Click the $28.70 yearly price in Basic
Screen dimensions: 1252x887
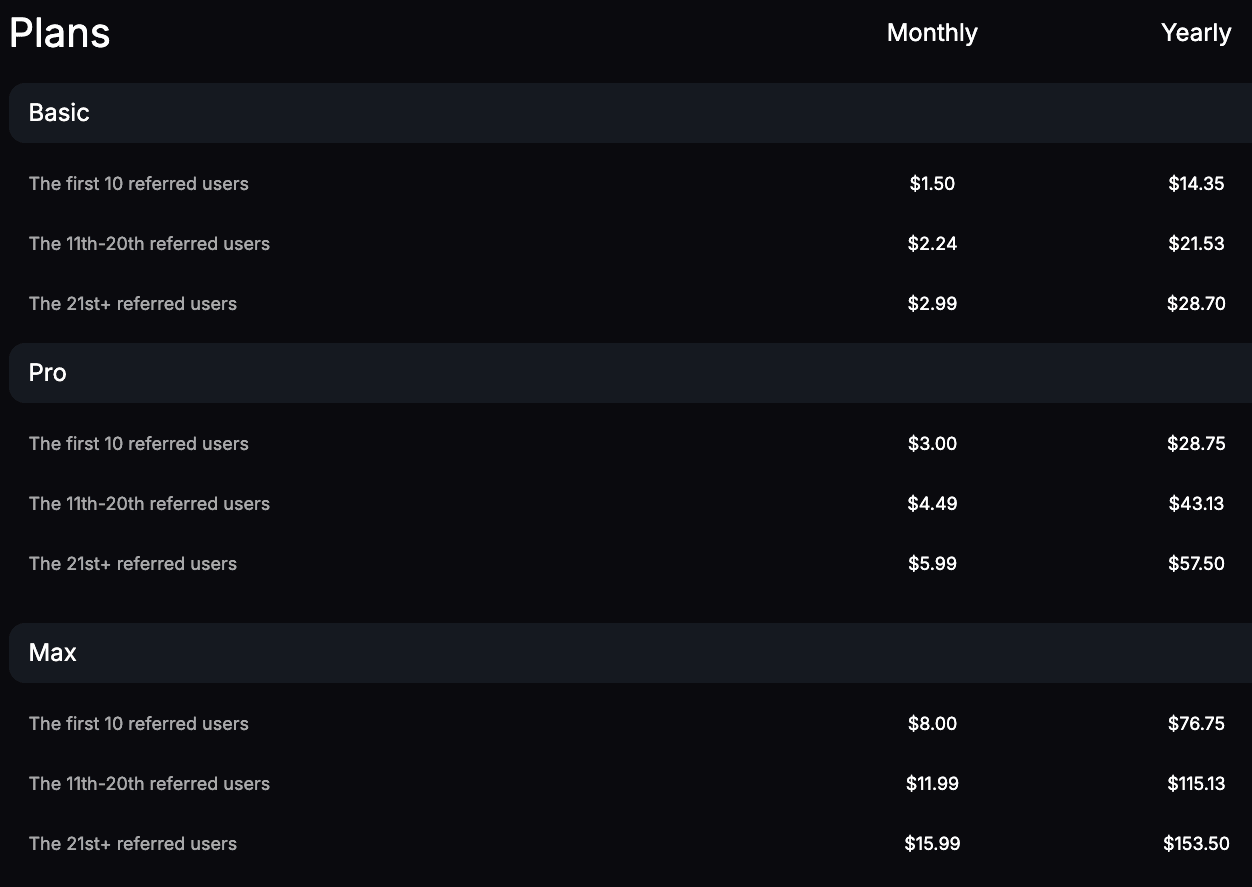point(1196,303)
